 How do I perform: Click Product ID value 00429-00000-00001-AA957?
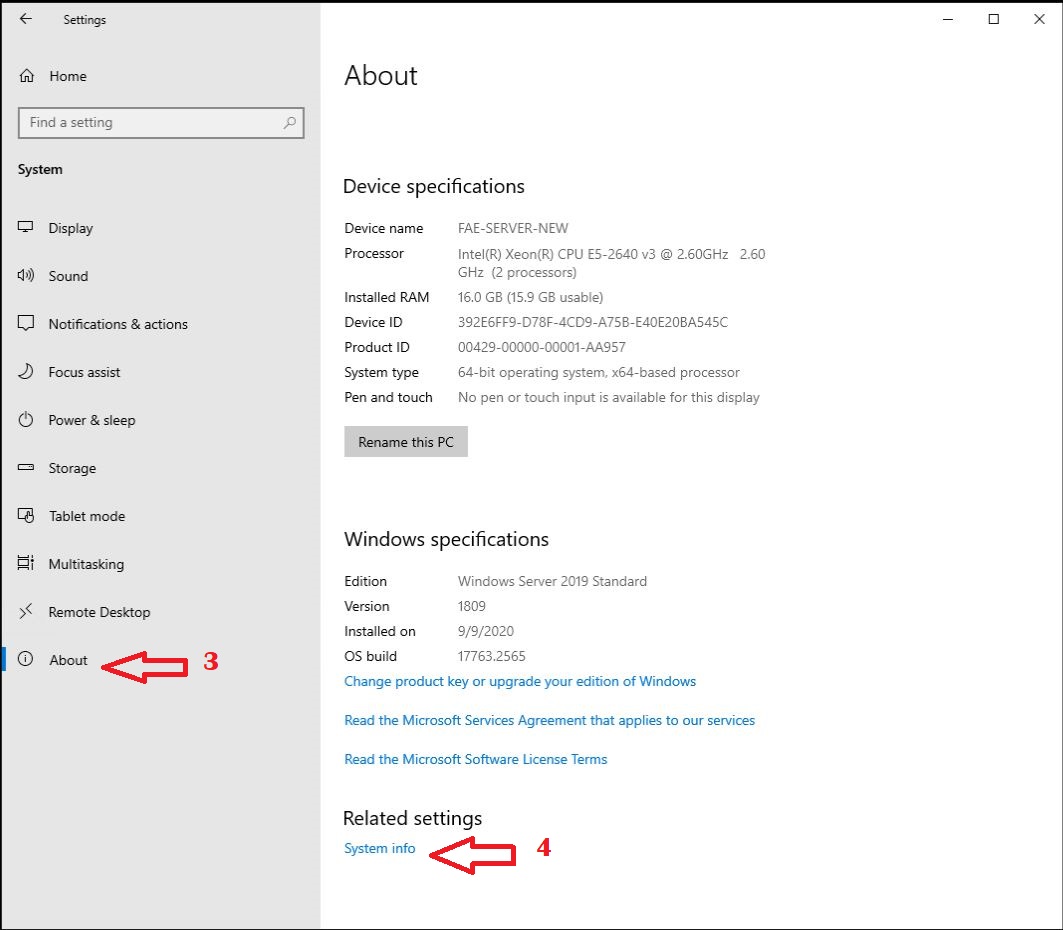(541, 348)
